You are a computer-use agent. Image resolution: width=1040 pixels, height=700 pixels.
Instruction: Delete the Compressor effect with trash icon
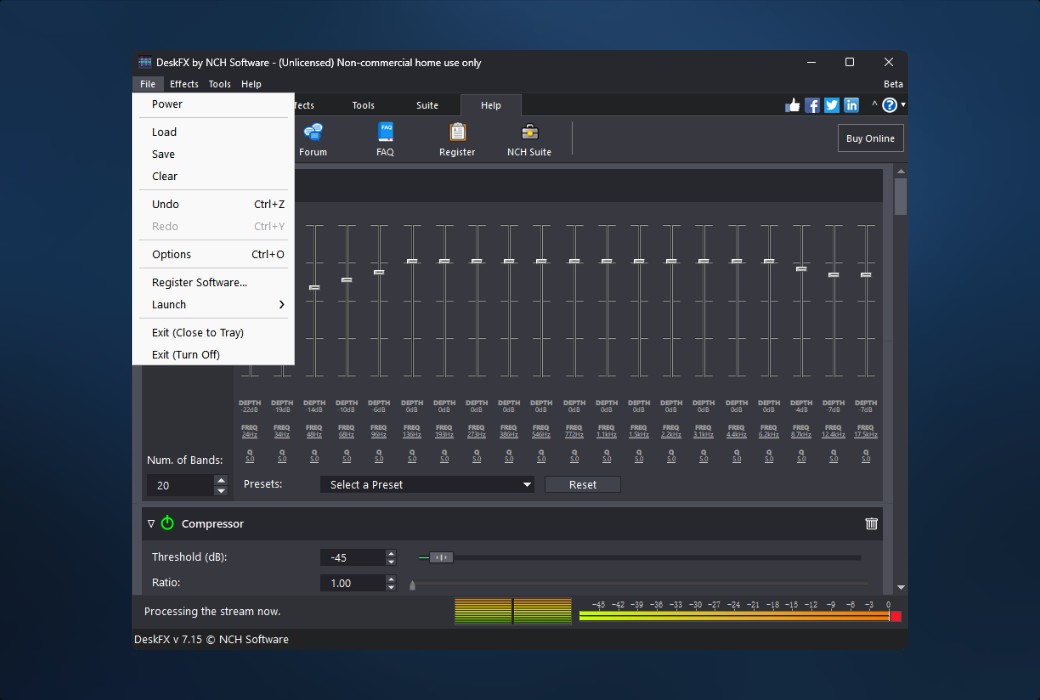(871, 523)
